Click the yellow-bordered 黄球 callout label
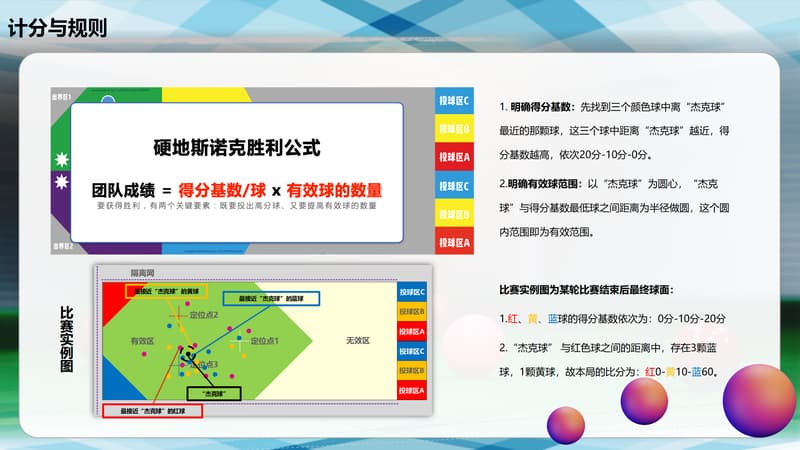This screenshot has height=450, width=800. (165, 291)
